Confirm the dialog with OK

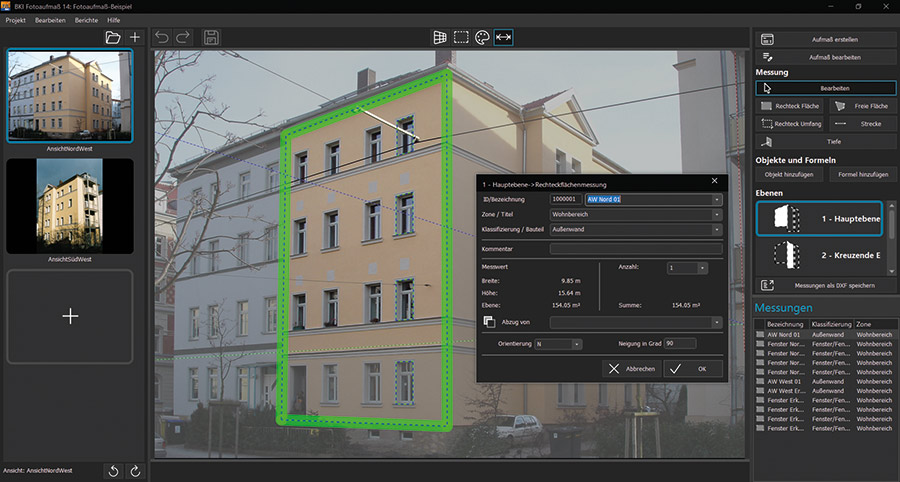693,368
